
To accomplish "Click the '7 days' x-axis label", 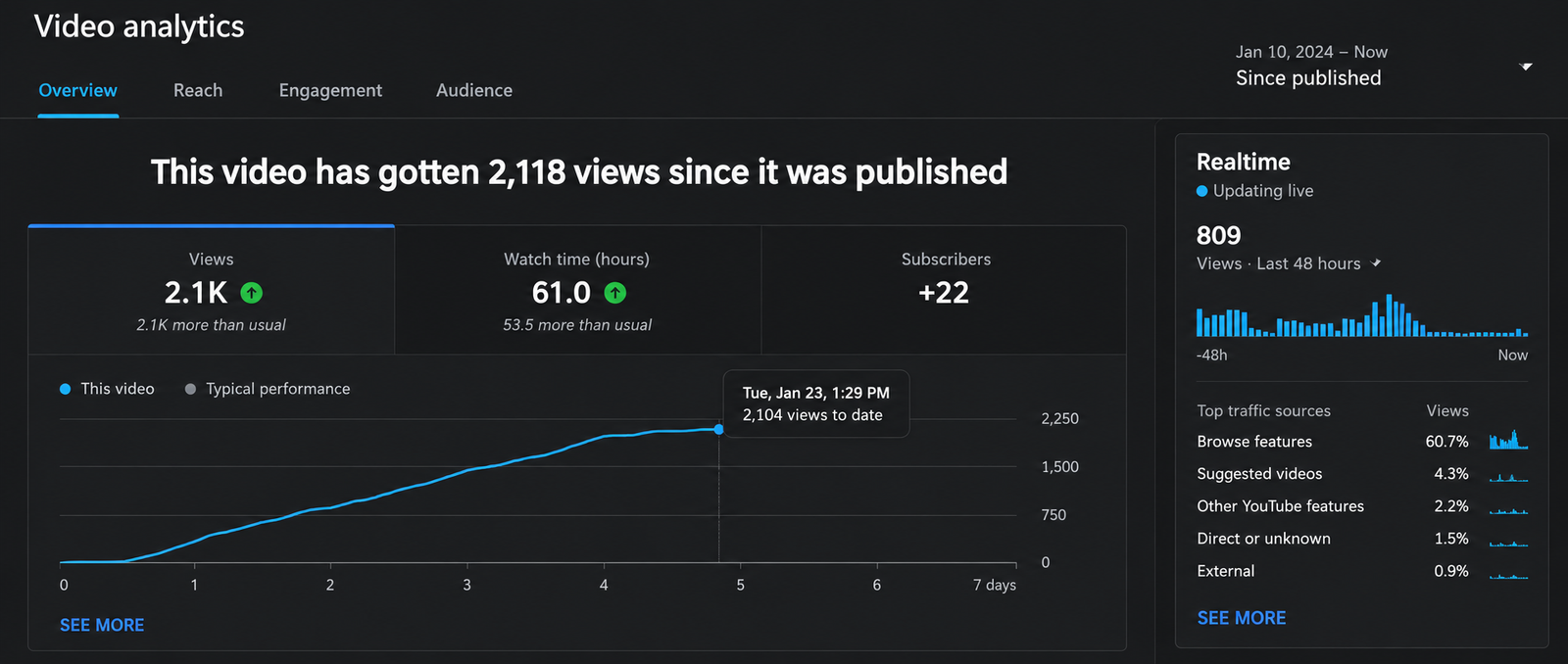I will tap(995, 585).
